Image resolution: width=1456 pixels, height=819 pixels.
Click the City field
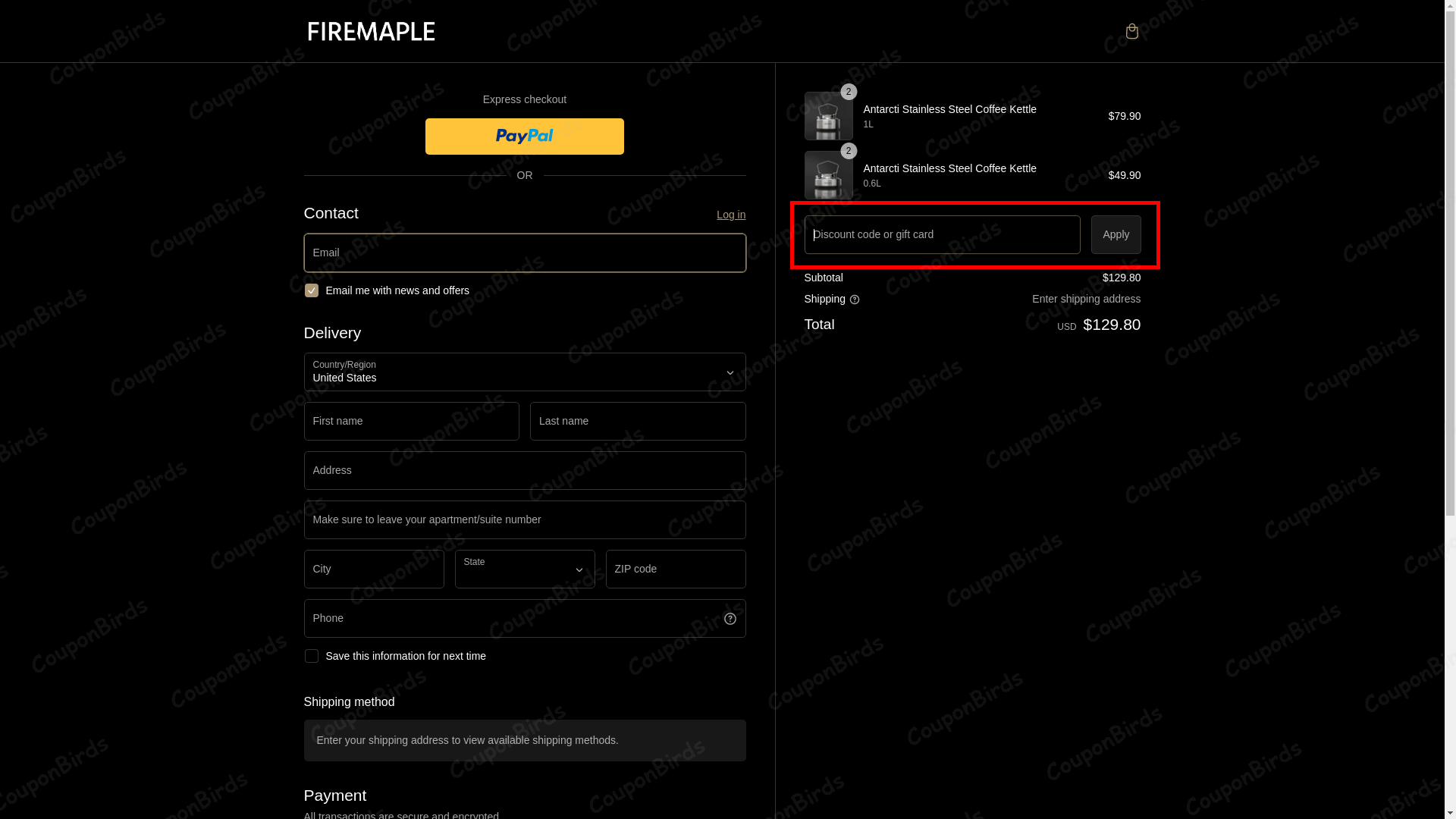[x=374, y=569]
